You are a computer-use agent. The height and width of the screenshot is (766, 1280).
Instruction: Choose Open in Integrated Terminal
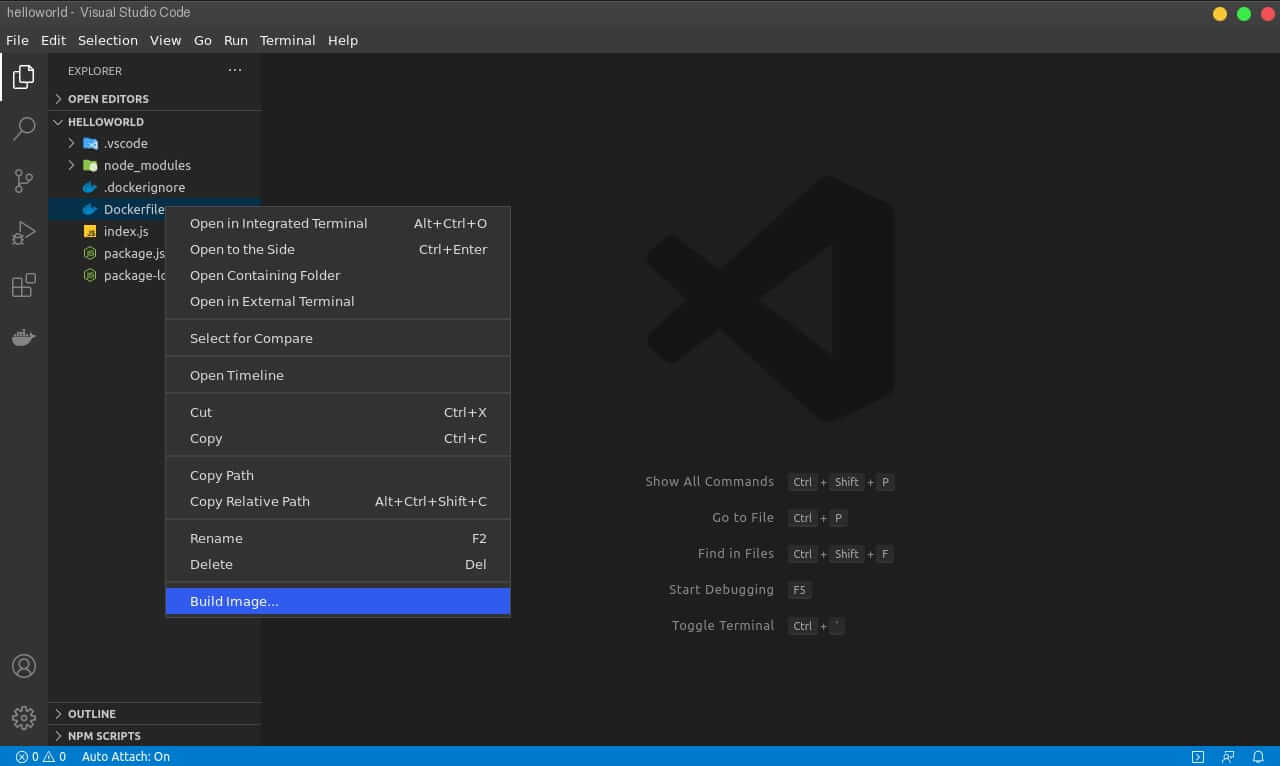(x=338, y=223)
